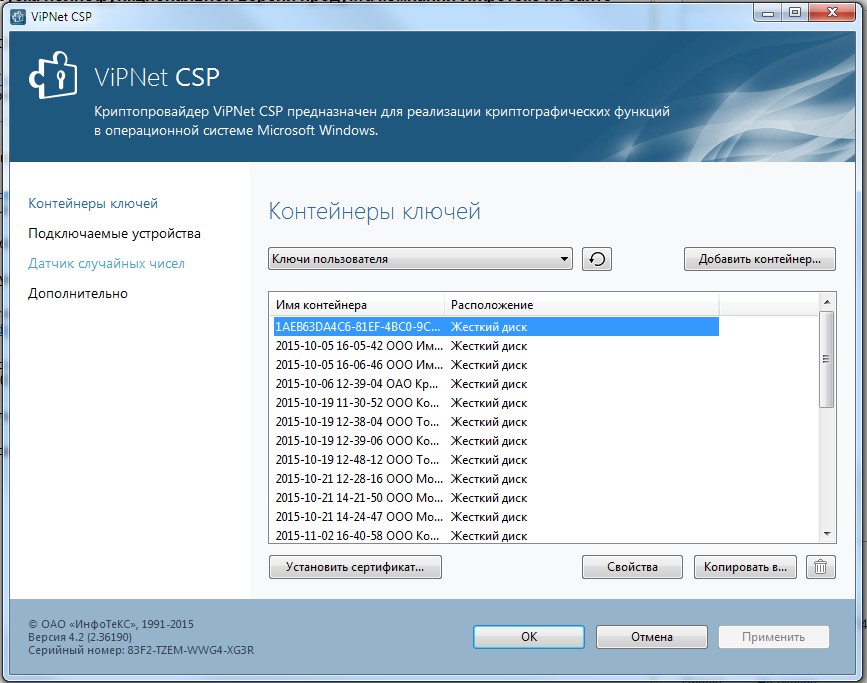Click the Имя контейнера column header

[x=356, y=304]
